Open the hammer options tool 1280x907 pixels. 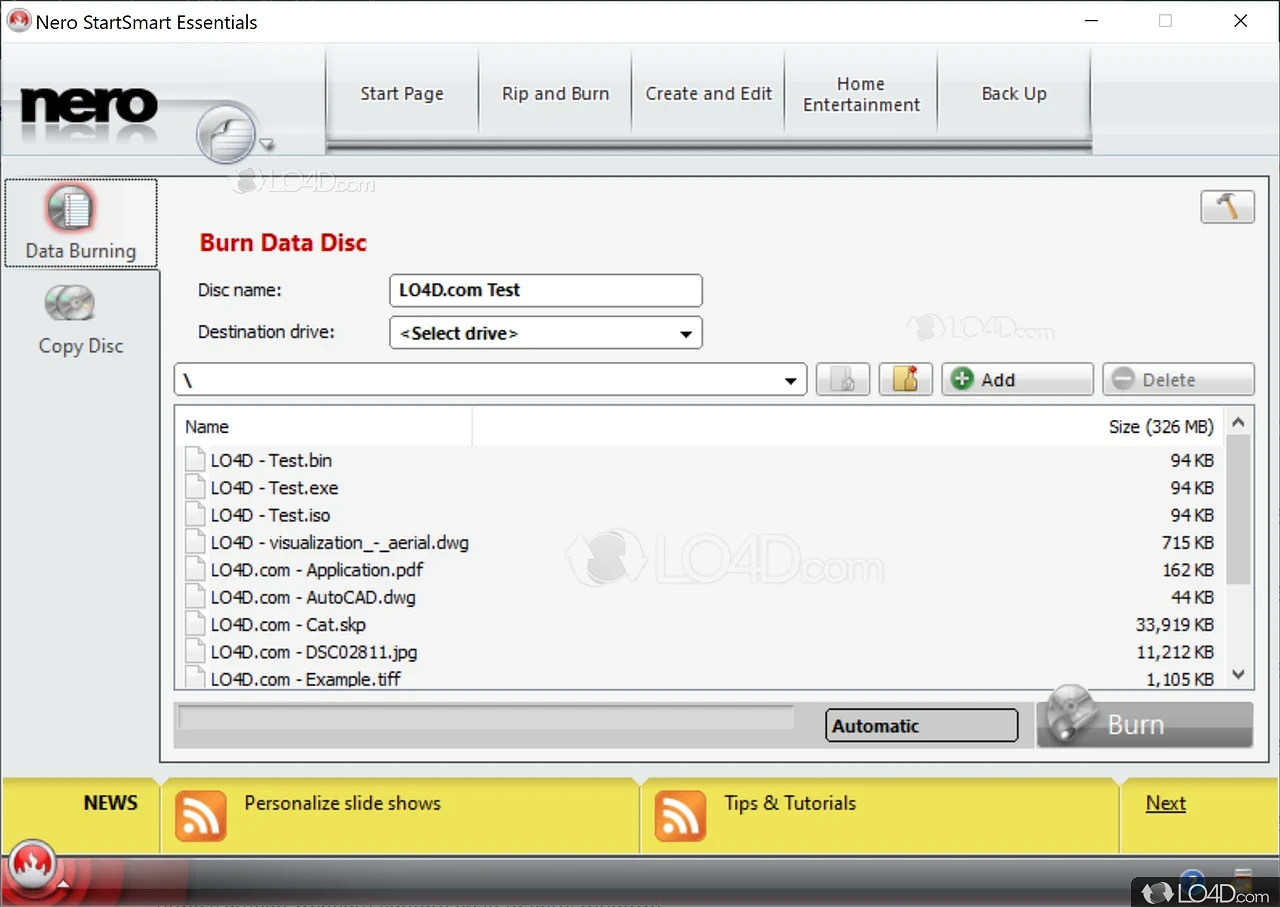click(1227, 206)
